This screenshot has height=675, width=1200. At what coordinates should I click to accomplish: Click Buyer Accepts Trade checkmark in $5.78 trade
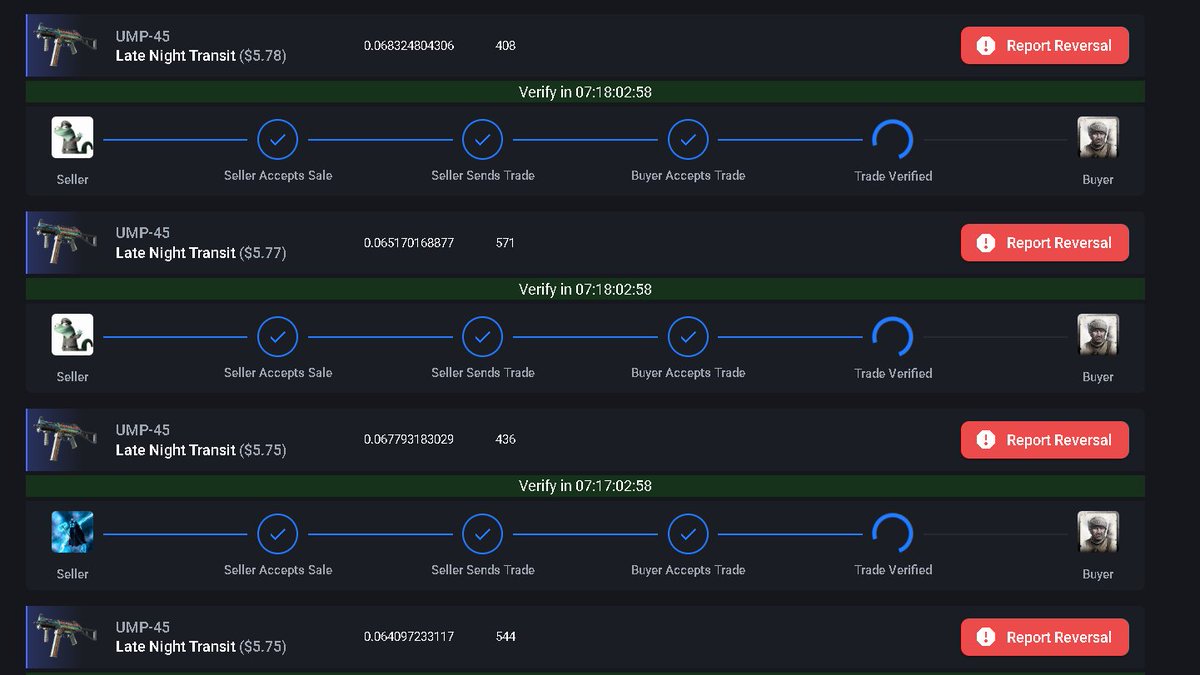[688, 140]
